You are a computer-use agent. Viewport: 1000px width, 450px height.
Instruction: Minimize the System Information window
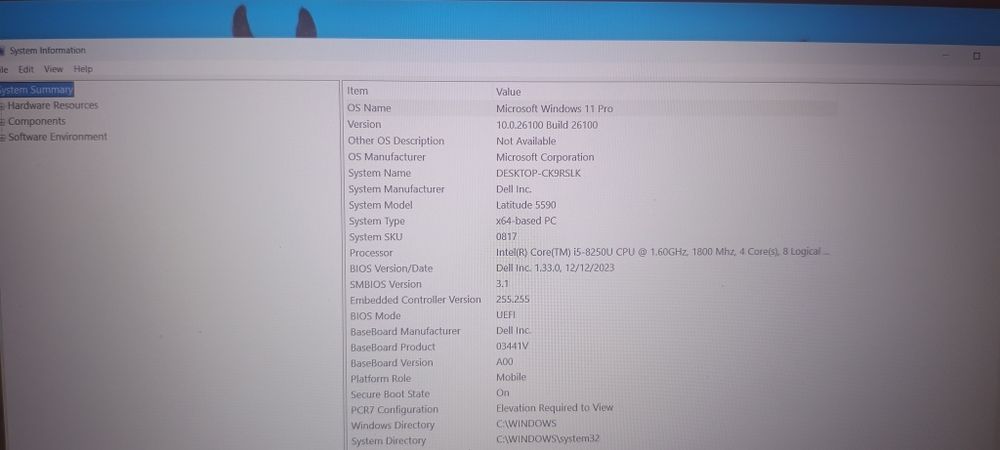tap(946, 56)
